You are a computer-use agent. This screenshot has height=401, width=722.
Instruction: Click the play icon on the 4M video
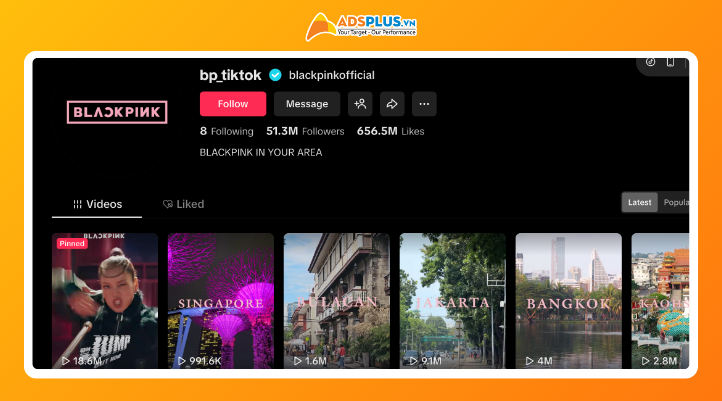(x=530, y=361)
